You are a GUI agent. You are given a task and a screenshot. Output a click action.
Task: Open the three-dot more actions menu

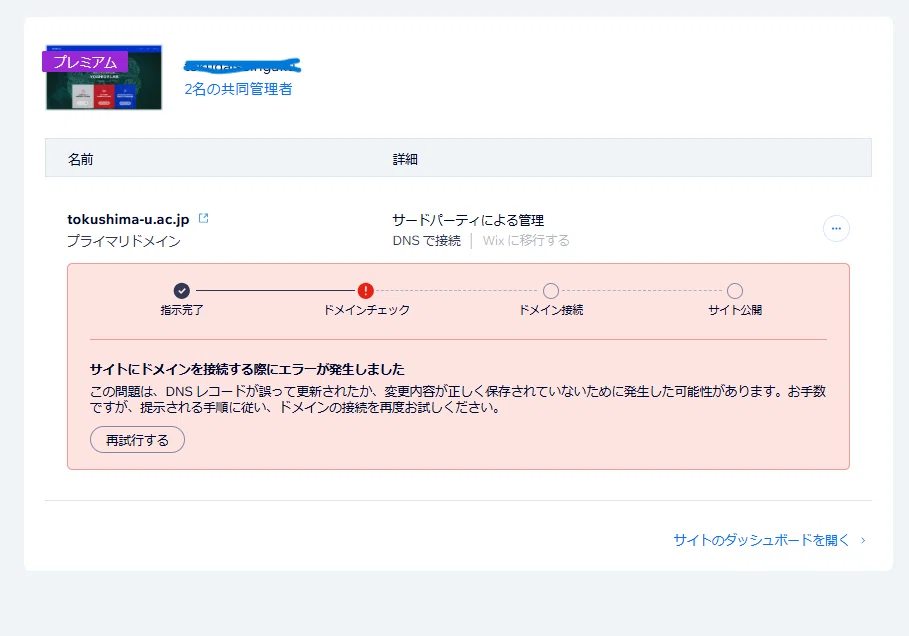tap(836, 228)
